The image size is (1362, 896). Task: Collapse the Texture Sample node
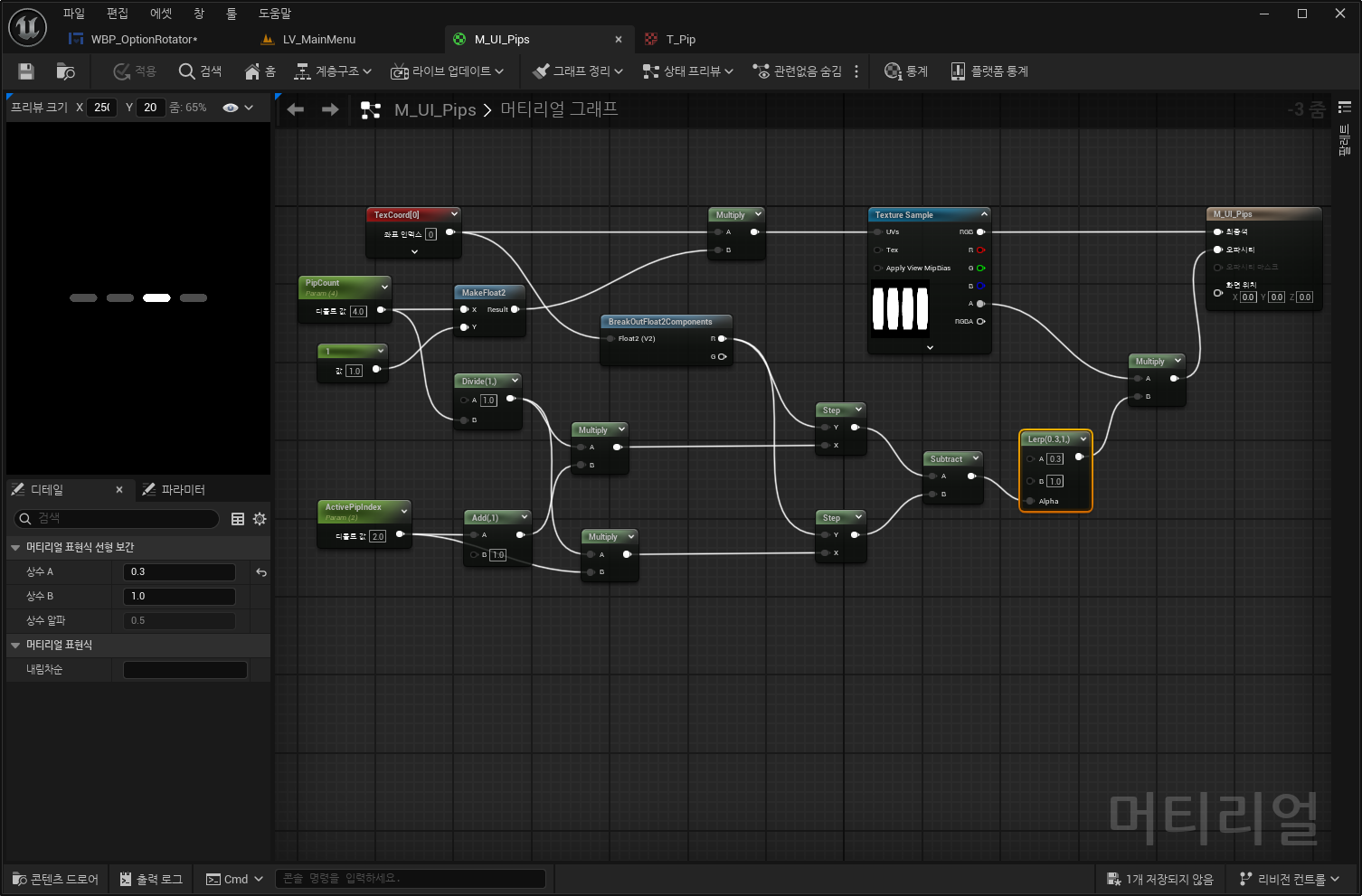(984, 214)
